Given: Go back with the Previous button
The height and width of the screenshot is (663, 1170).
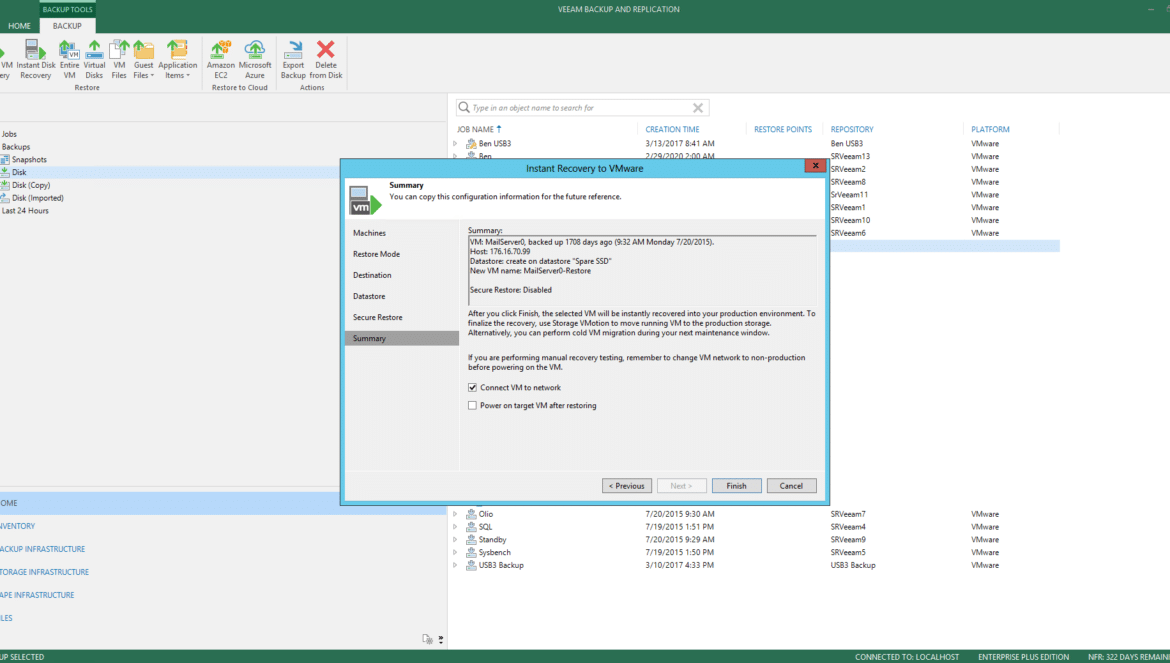Looking at the screenshot, I should point(627,486).
